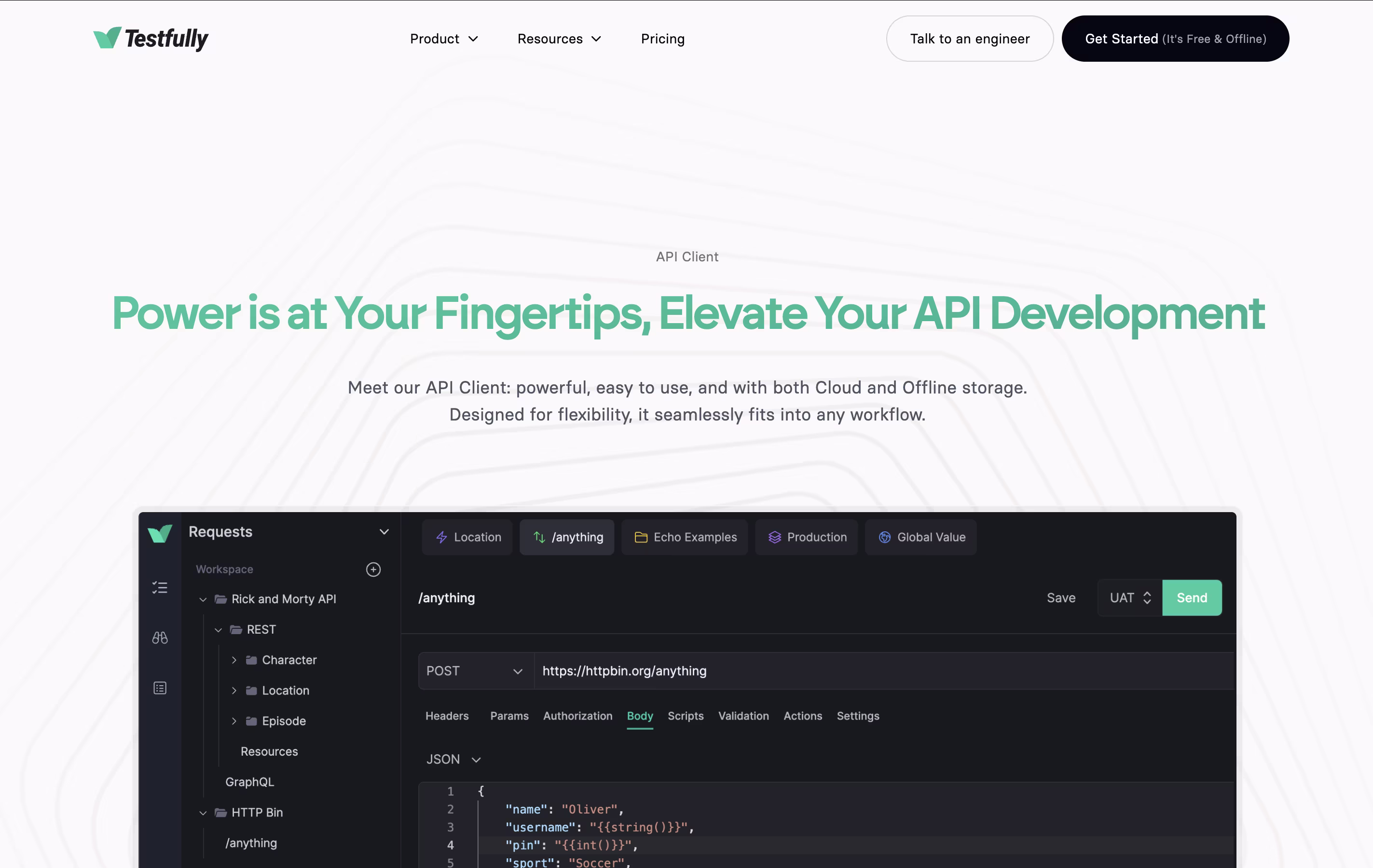Collapse the Rick and Morty API folder
The height and width of the screenshot is (868, 1373).
coord(203,599)
